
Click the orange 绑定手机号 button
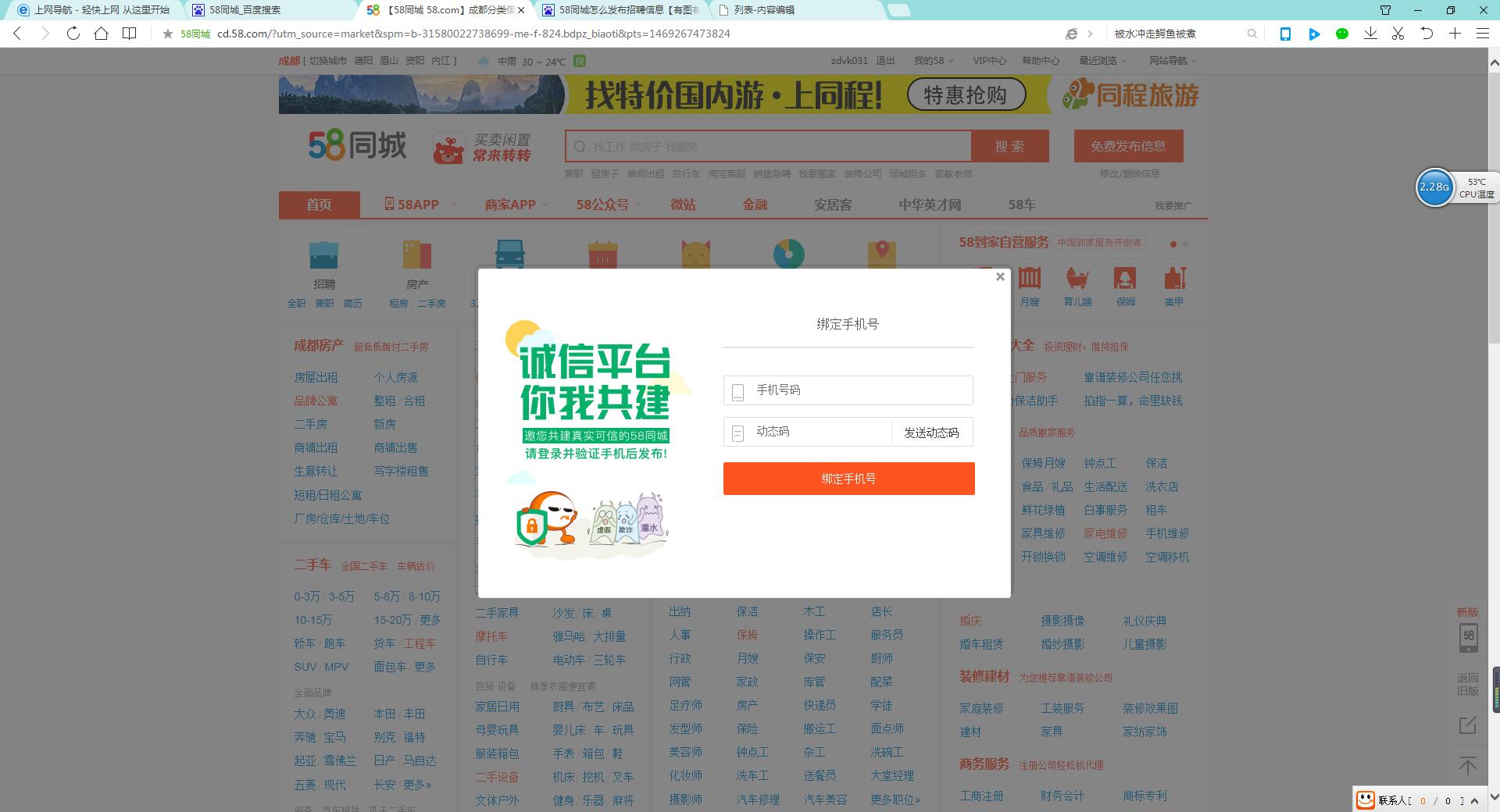(848, 479)
